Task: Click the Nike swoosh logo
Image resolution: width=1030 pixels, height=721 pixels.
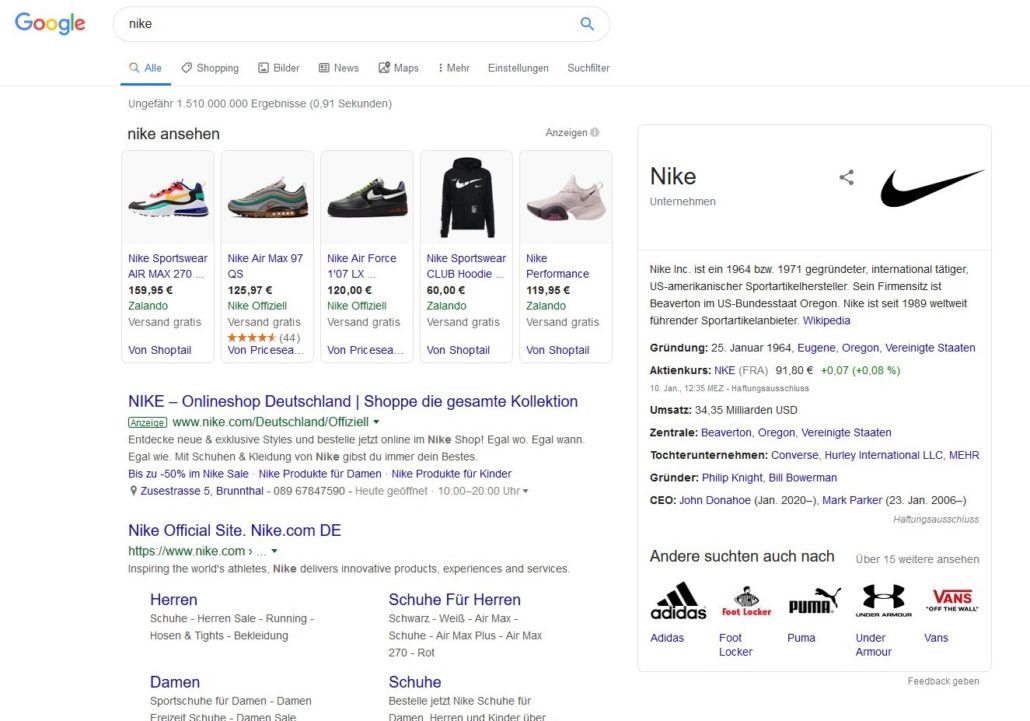Action: [x=932, y=188]
